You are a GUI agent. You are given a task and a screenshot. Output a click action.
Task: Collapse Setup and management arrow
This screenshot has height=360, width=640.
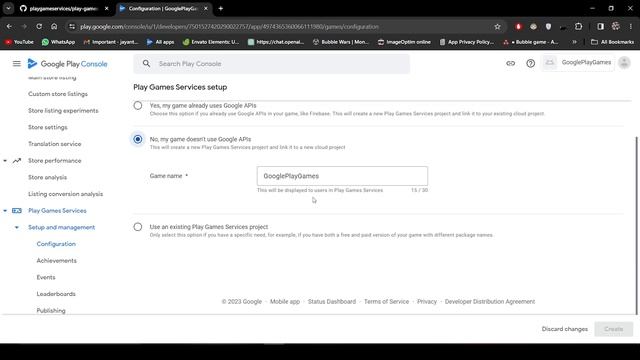point(17,227)
